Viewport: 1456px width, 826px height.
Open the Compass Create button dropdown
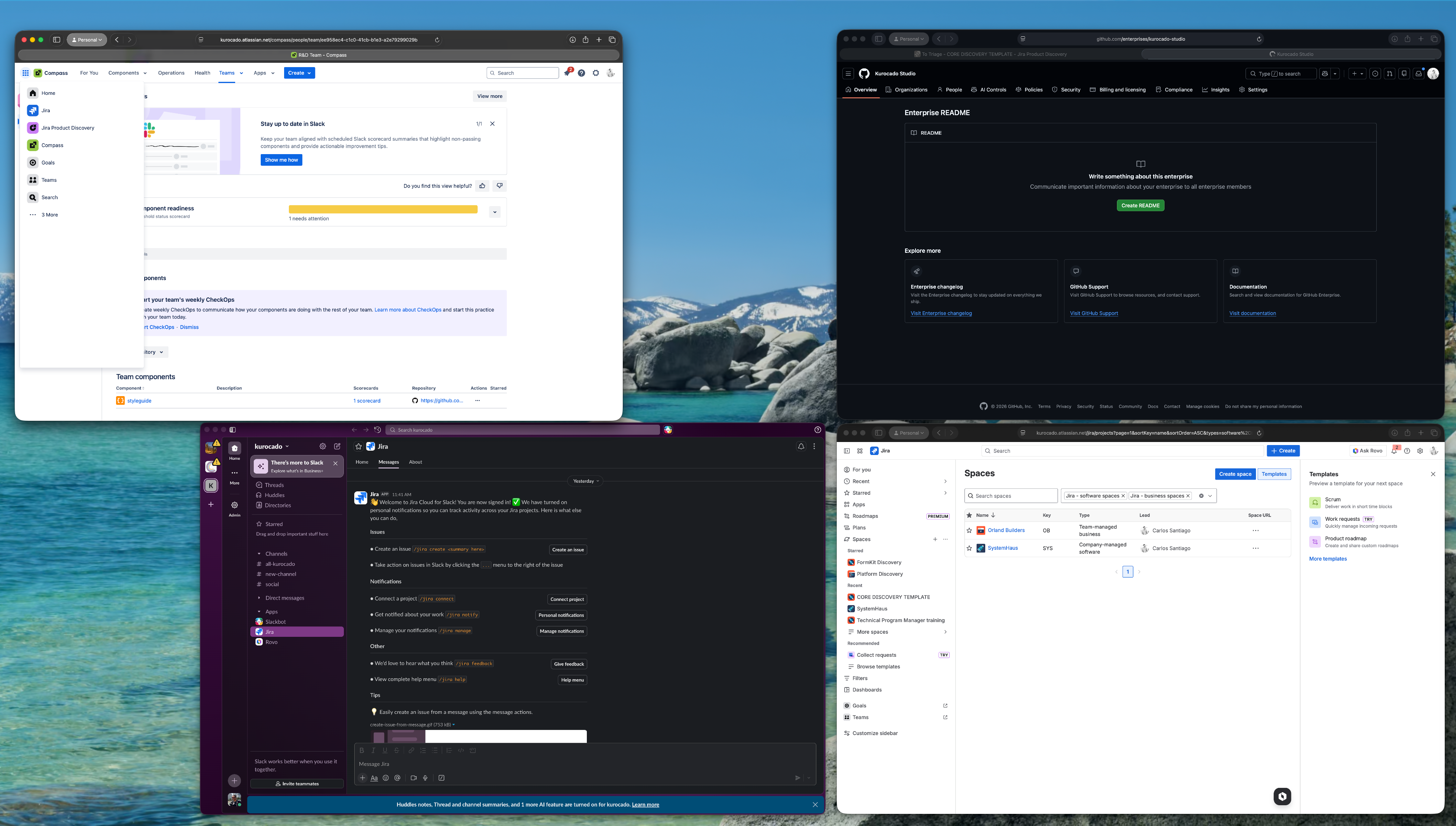(x=299, y=73)
